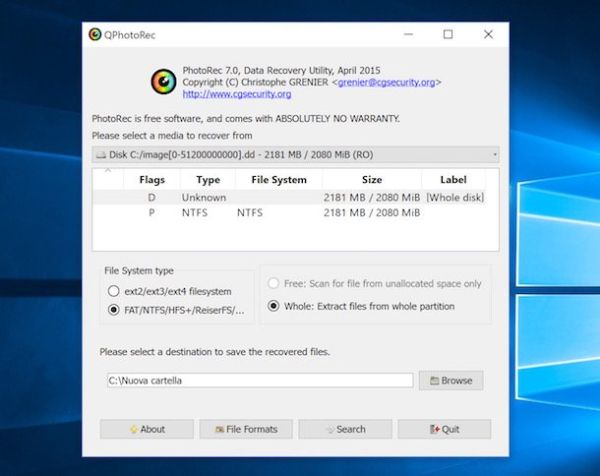Start recovery with the Search button
This screenshot has width=600, height=476.
[x=344, y=429]
